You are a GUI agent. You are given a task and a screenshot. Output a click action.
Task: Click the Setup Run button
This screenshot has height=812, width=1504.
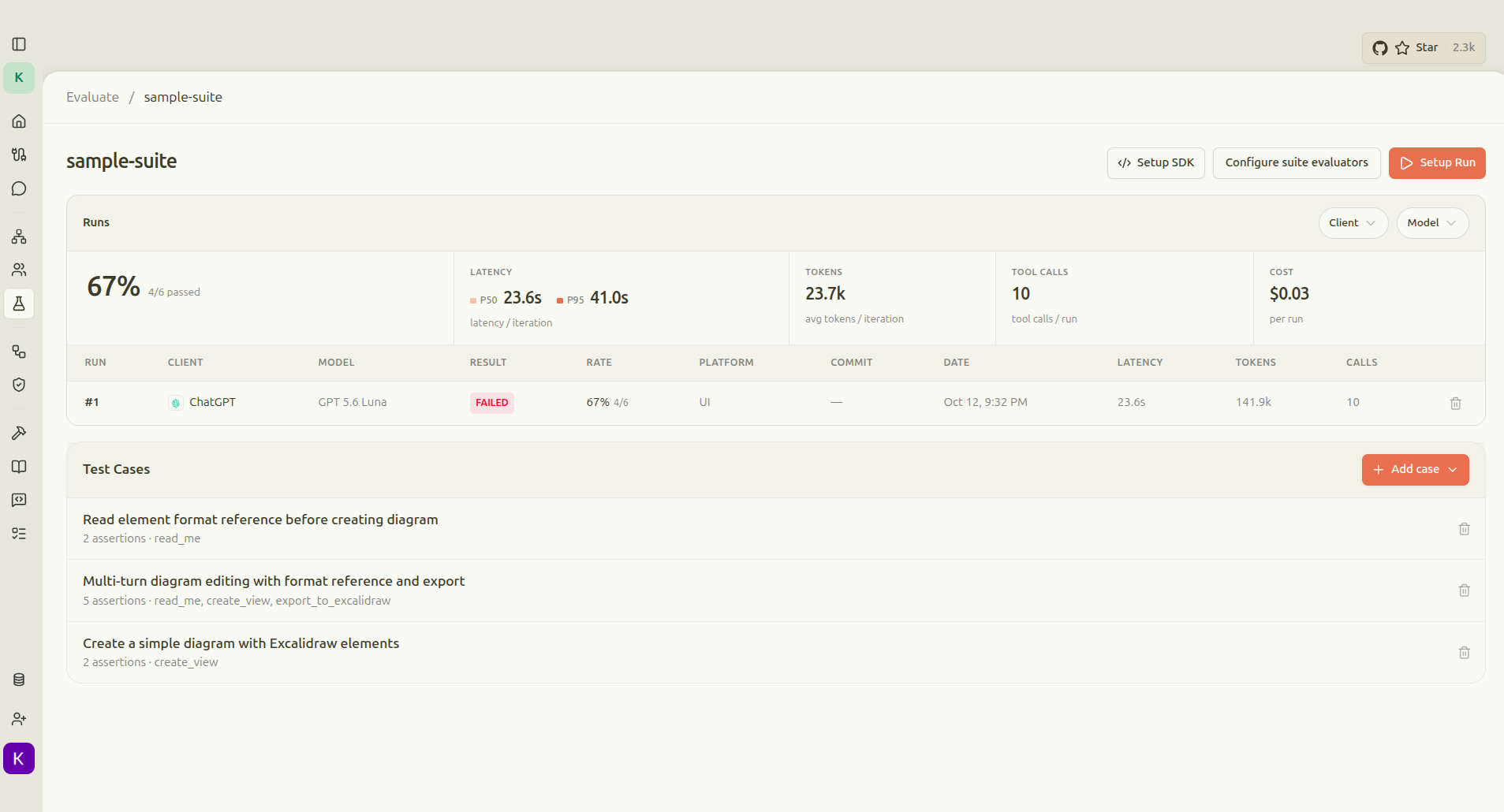[1437, 163]
